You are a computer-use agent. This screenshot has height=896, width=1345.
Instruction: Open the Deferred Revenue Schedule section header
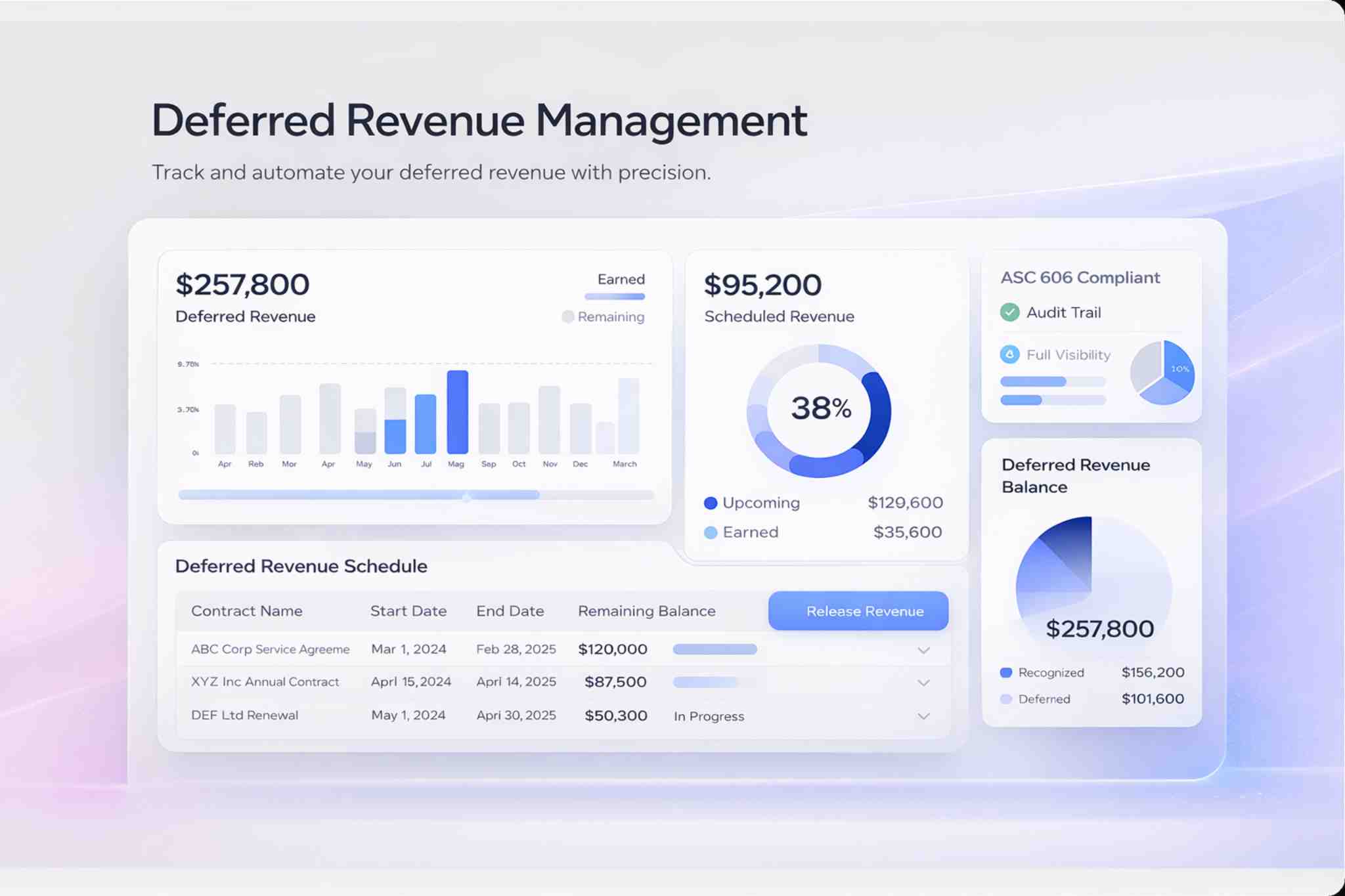click(301, 566)
